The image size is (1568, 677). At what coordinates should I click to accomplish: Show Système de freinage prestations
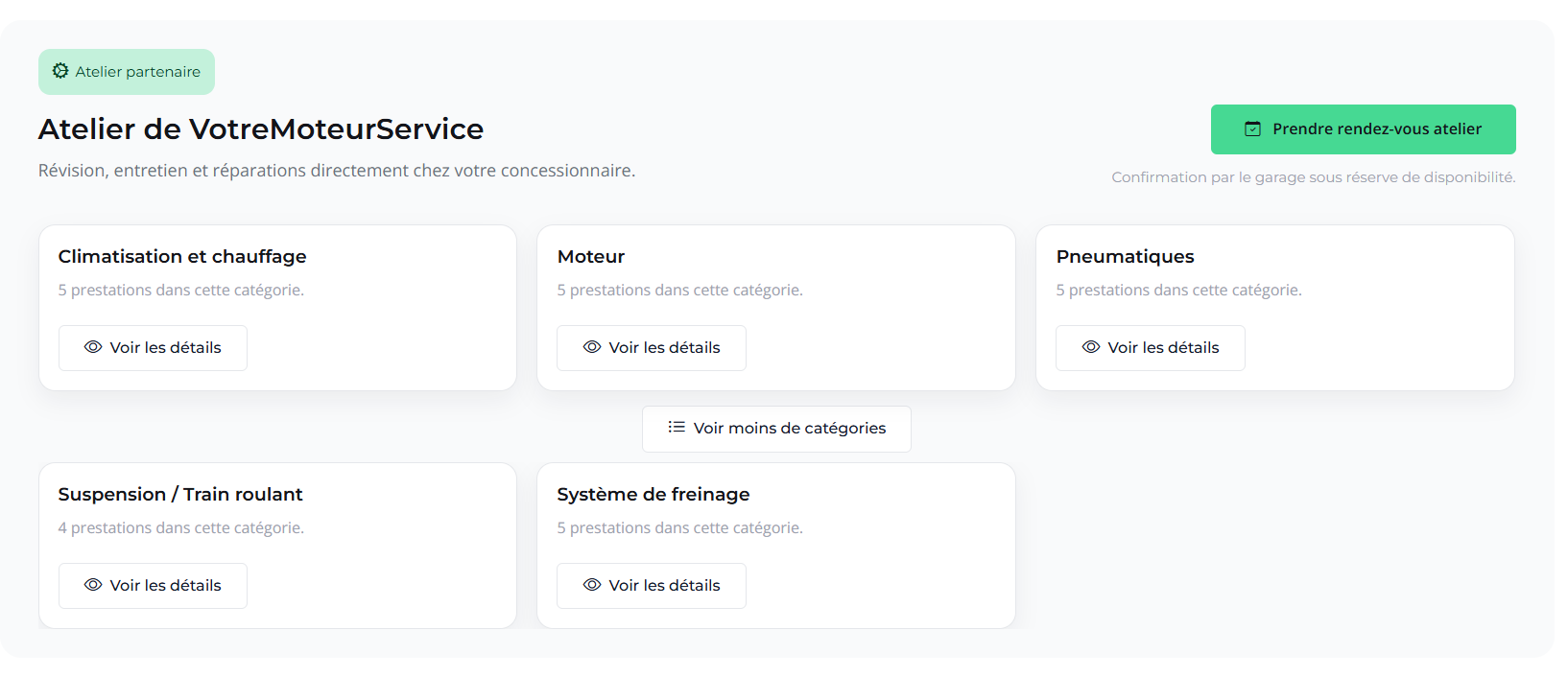(651, 585)
